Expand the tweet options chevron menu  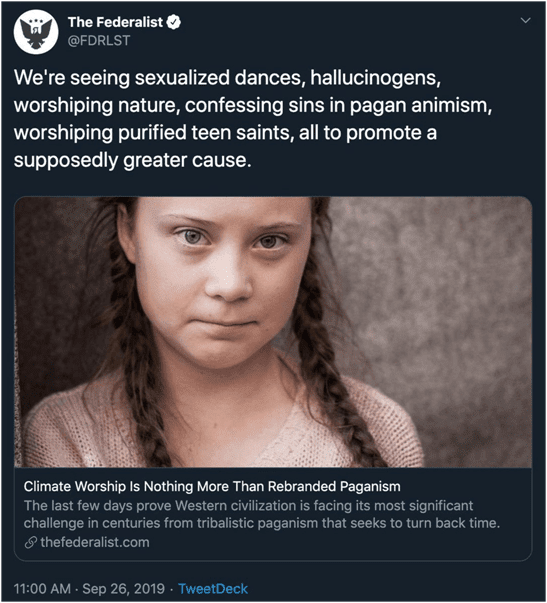(x=525, y=20)
